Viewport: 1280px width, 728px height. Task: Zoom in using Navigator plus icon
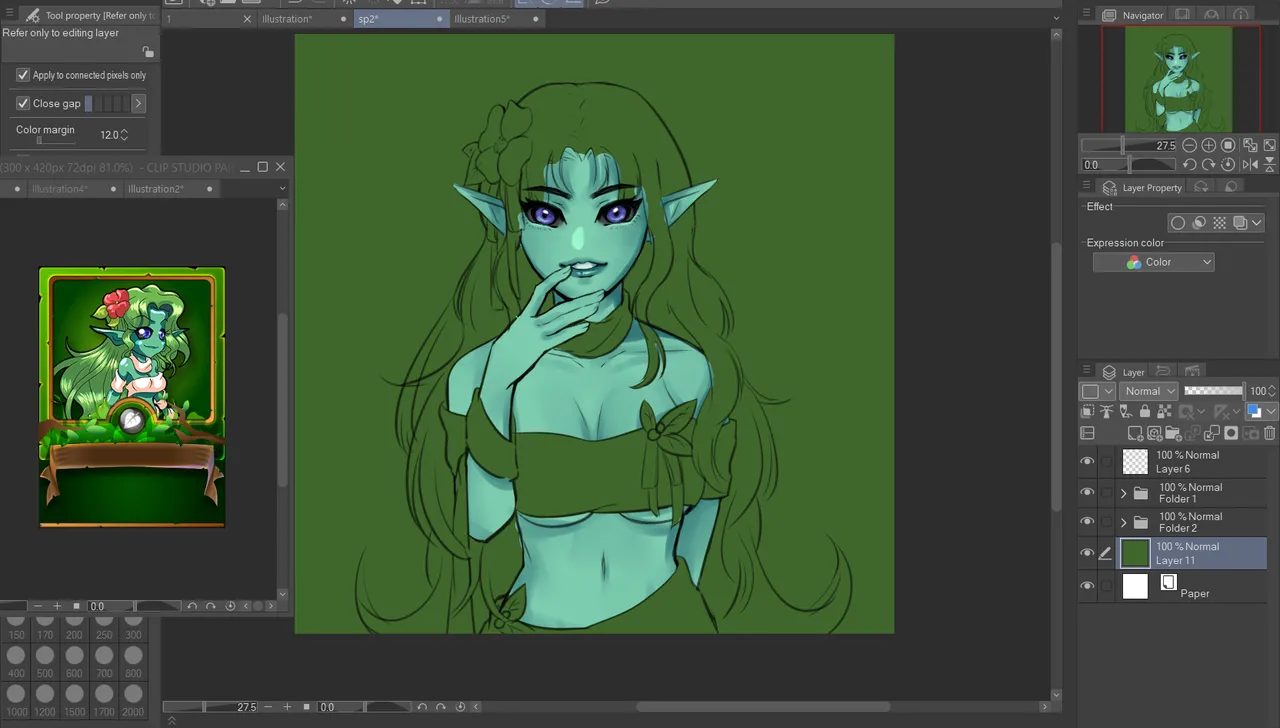coord(1209,146)
